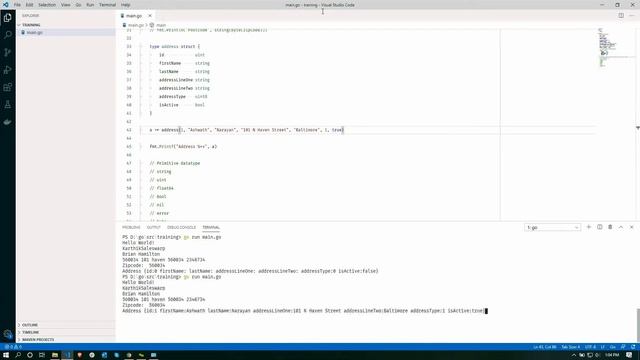This screenshot has height=360, width=640.
Task: Open Windows taskbar search
Action: pos(18,355)
